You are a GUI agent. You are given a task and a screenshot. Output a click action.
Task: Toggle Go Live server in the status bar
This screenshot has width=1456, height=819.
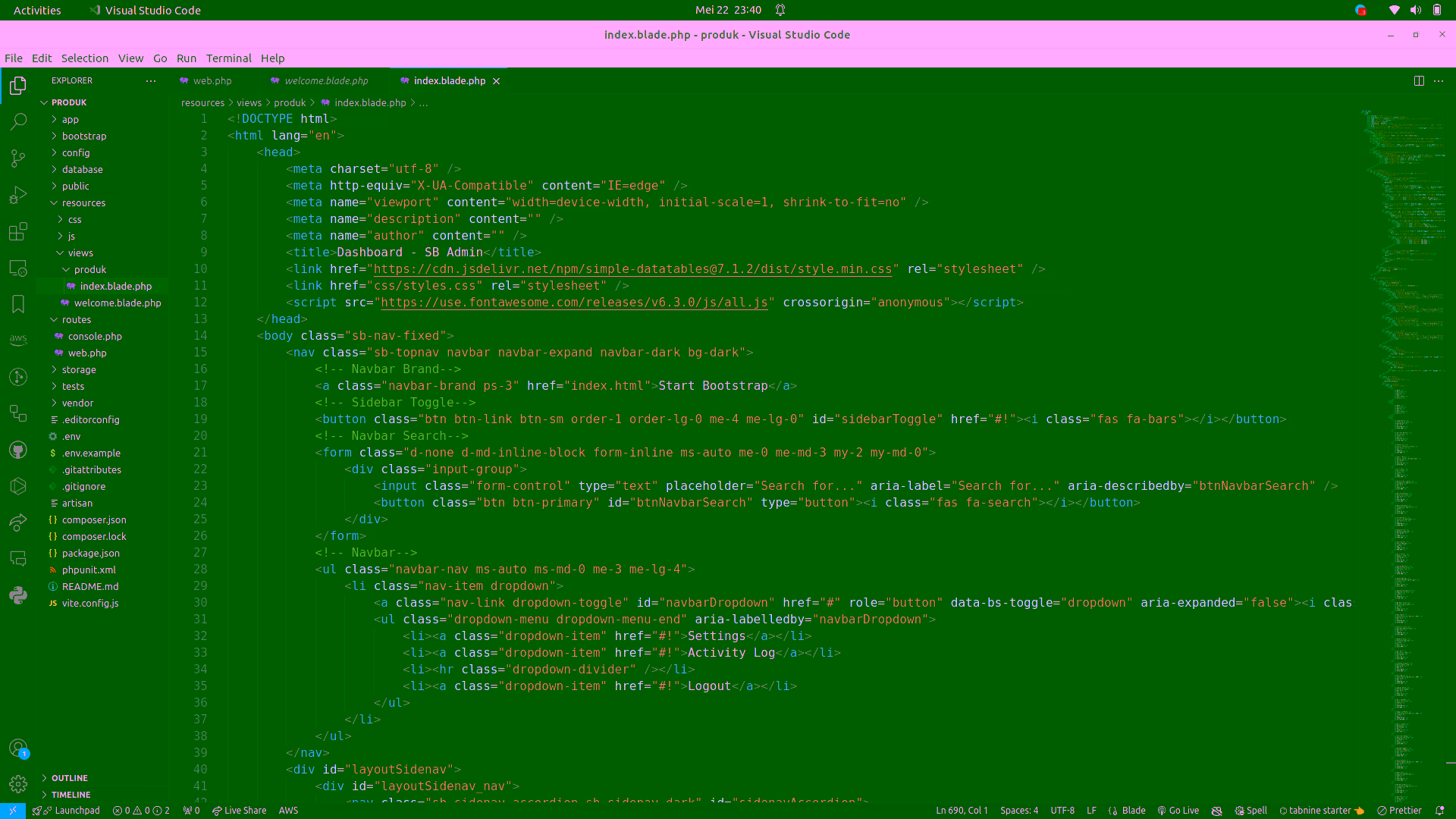[x=1178, y=810]
